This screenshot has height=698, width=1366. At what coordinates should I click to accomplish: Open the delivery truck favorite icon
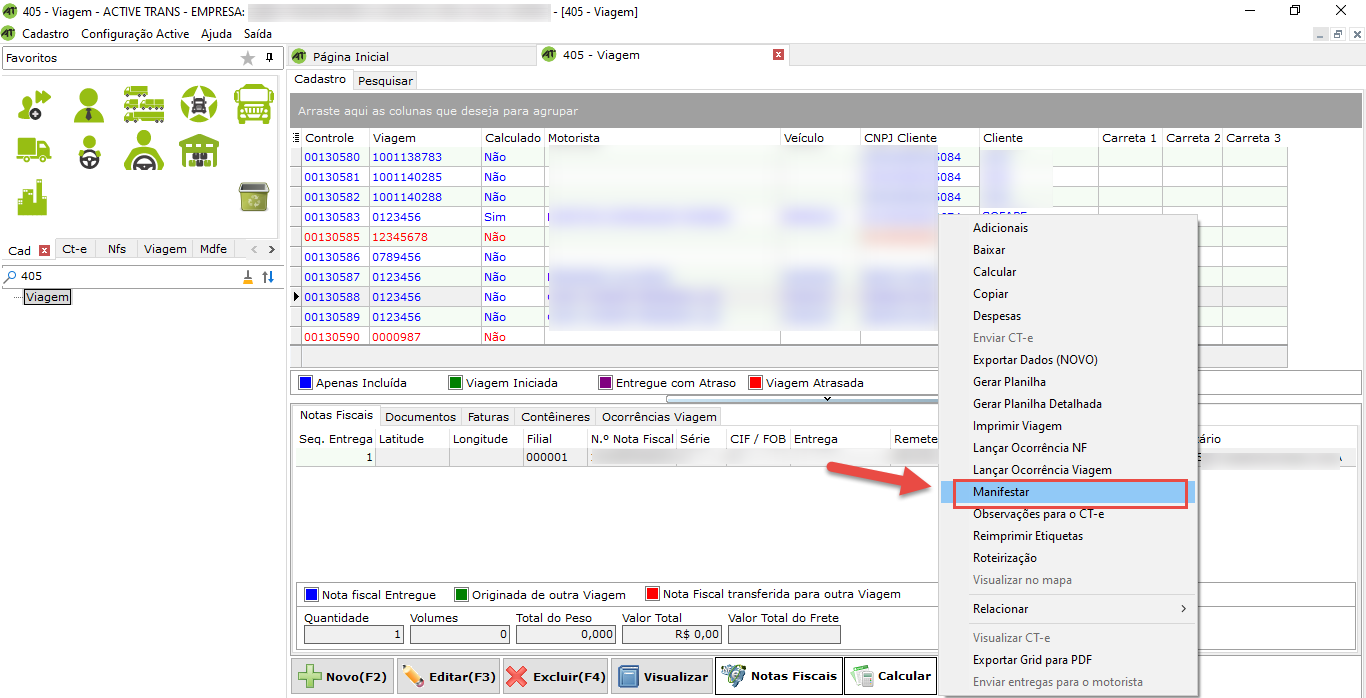[33, 150]
